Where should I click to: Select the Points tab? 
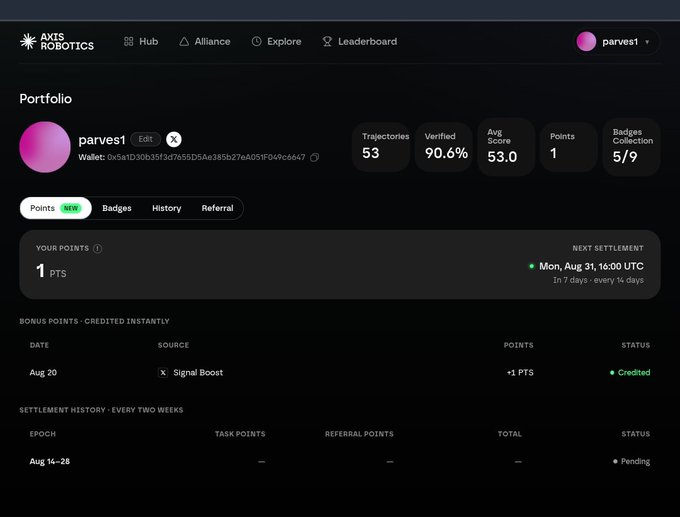tap(56, 208)
